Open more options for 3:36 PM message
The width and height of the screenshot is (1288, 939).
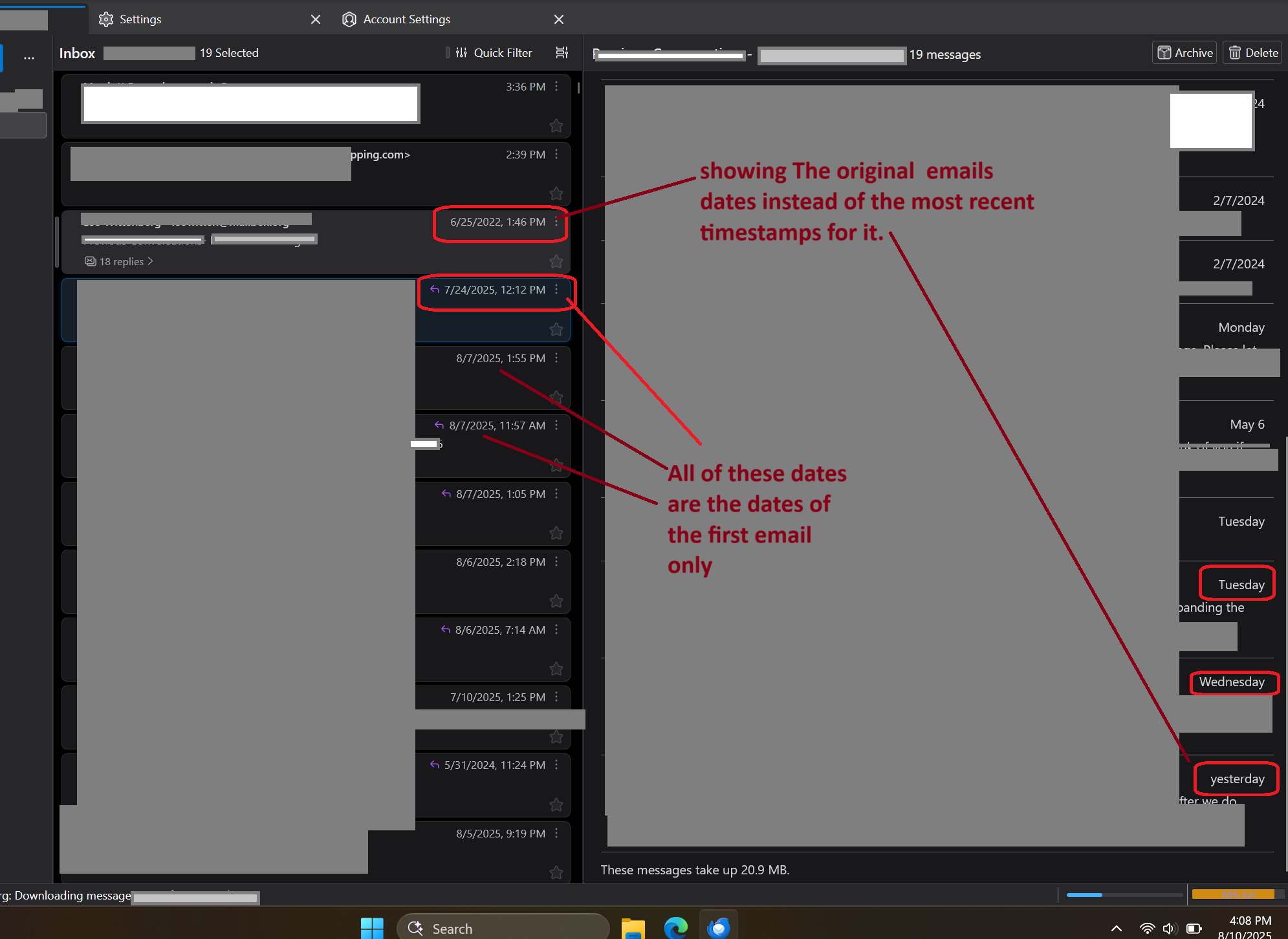pyautogui.click(x=556, y=87)
